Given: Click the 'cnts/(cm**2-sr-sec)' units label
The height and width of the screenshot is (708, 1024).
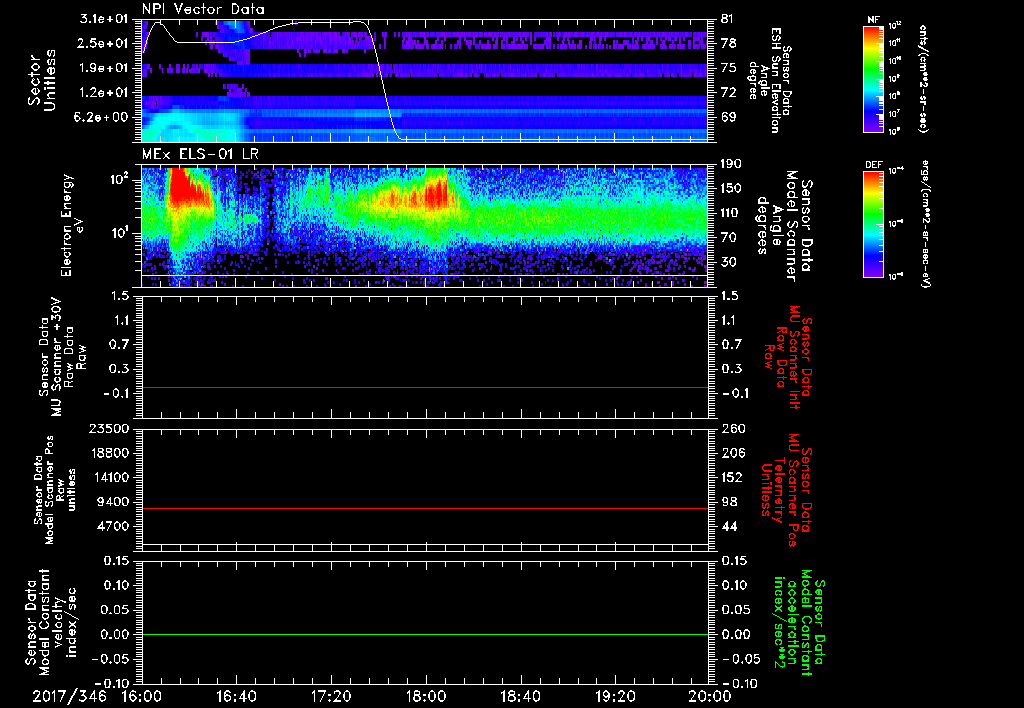Looking at the screenshot, I should tap(923, 78).
